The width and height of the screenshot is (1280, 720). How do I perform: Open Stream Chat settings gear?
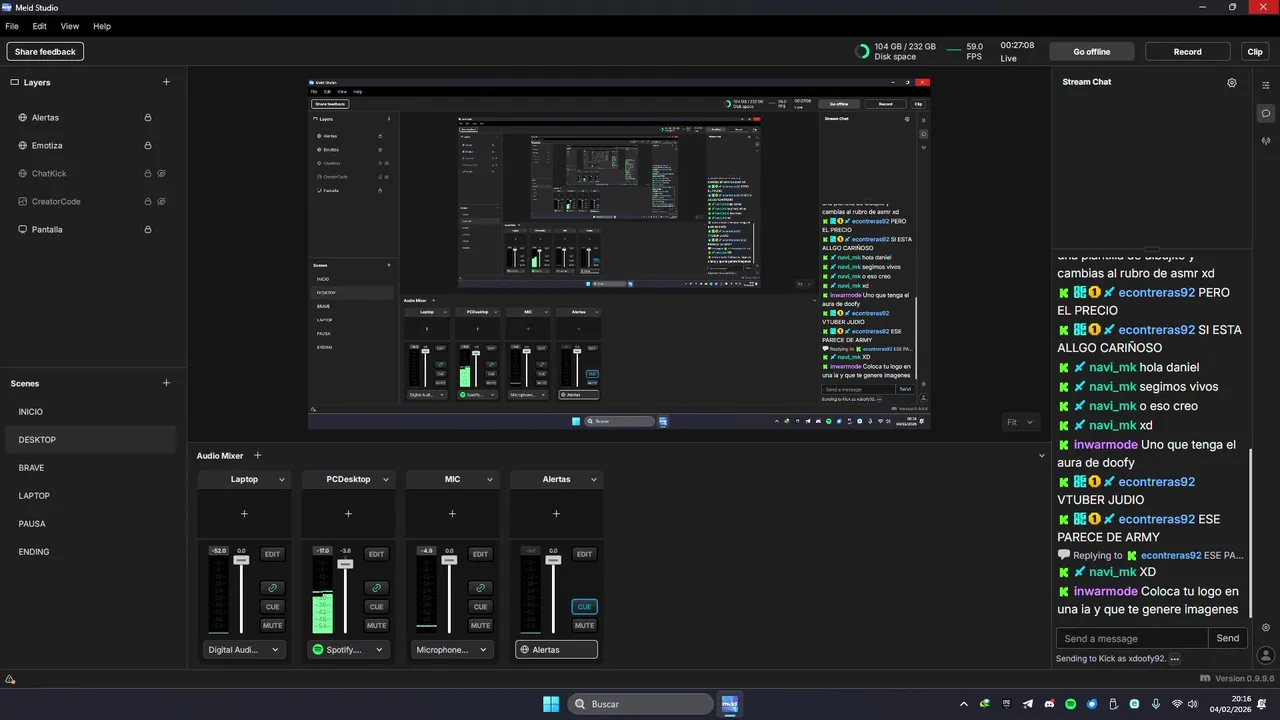pyautogui.click(x=1232, y=83)
